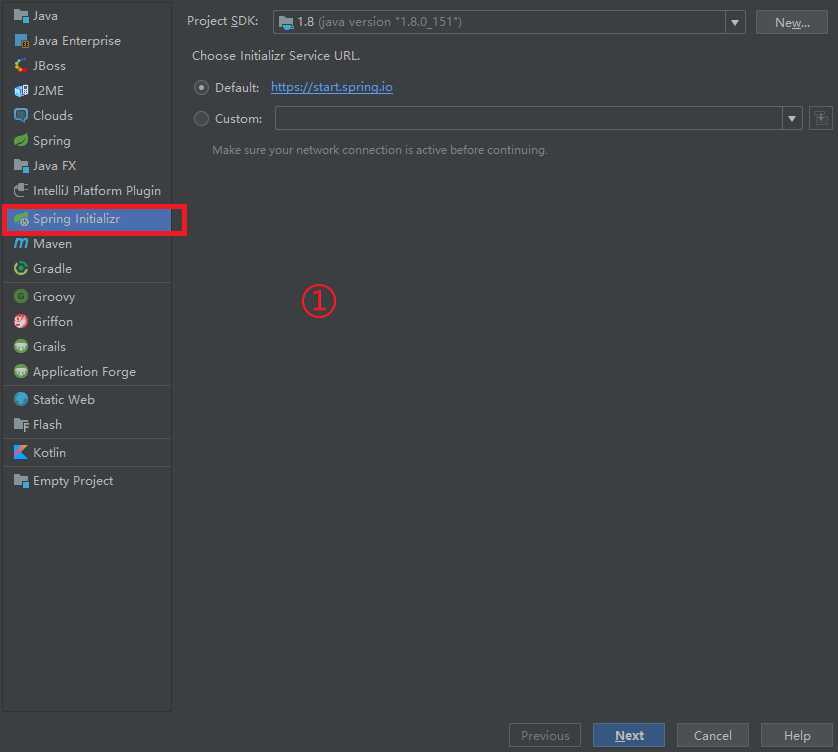Viewport: 838px width, 752px height.
Task: Select the Java FX folder icon
Action: [x=21, y=166]
